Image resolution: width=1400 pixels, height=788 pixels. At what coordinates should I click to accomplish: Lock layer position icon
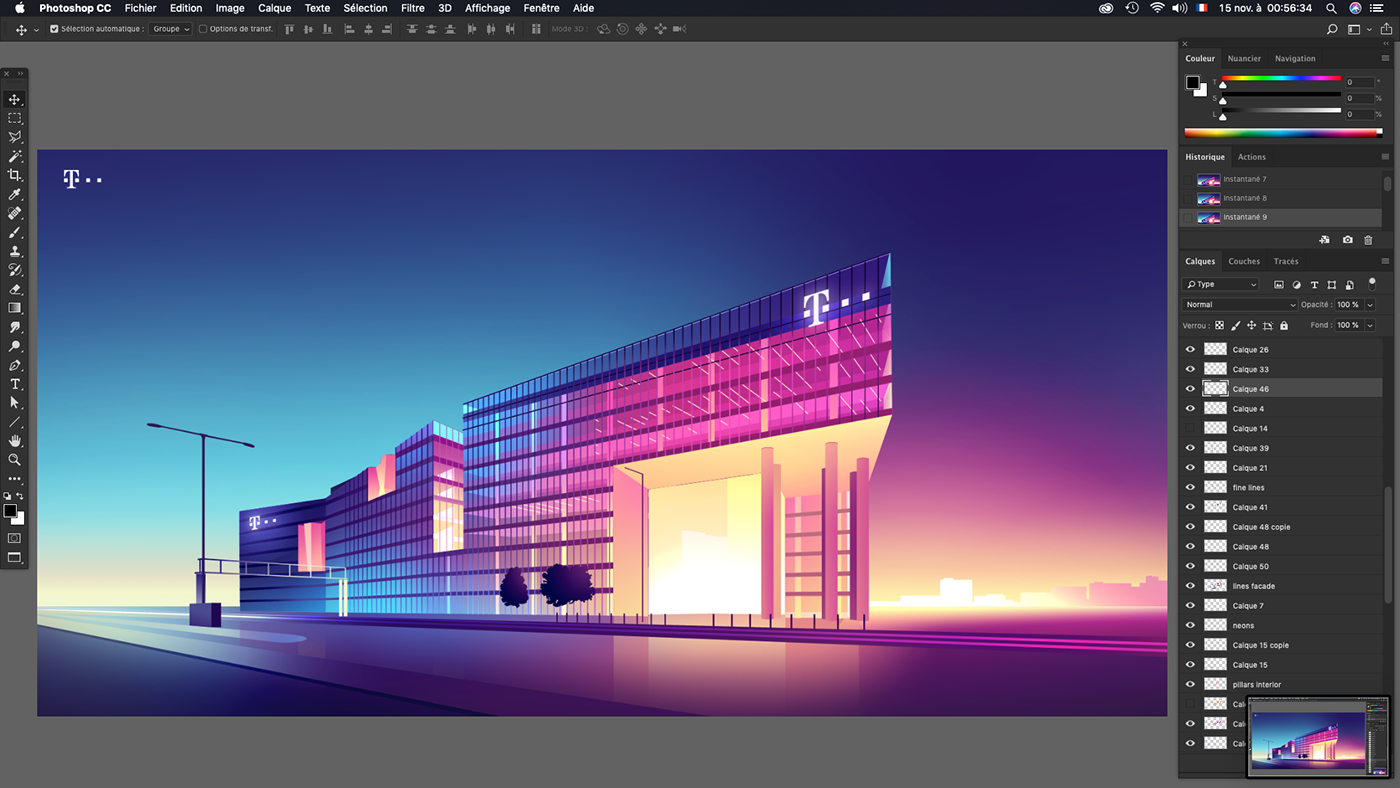coord(1251,325)
